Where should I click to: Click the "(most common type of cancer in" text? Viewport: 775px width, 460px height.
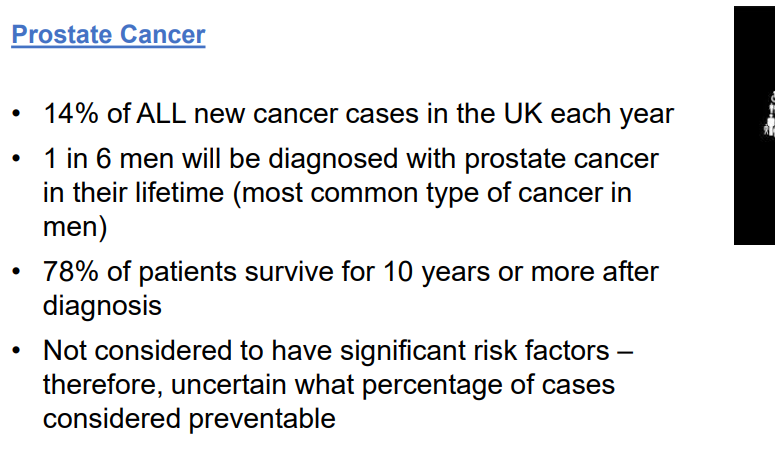432,192
